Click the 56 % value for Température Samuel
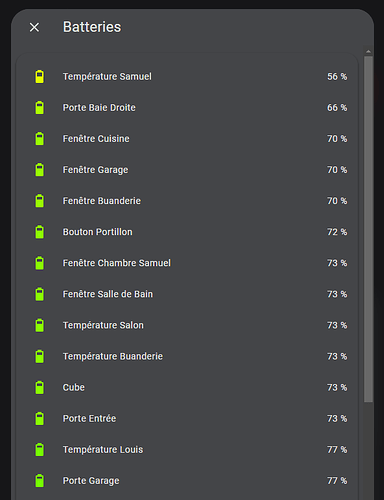 coord(337,76)
